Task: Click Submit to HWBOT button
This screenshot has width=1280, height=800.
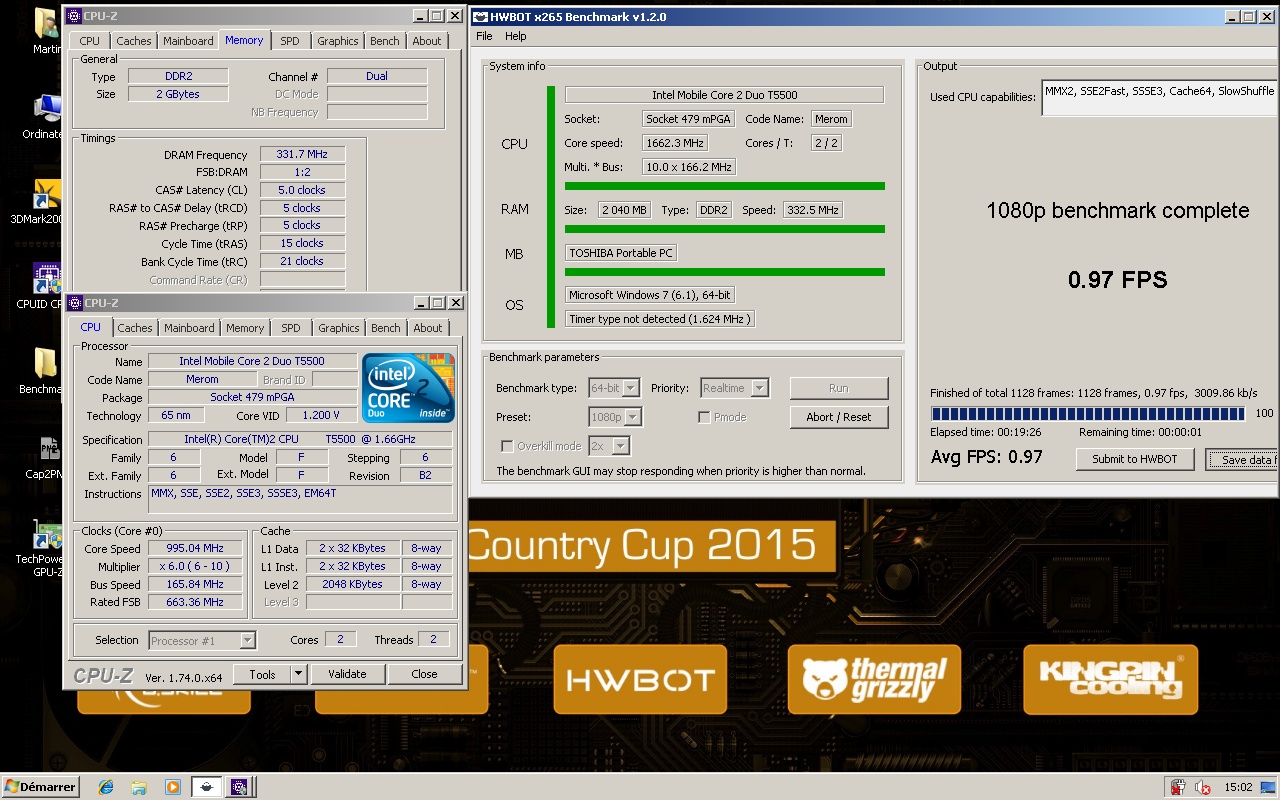Action: tap(1135, 459)
